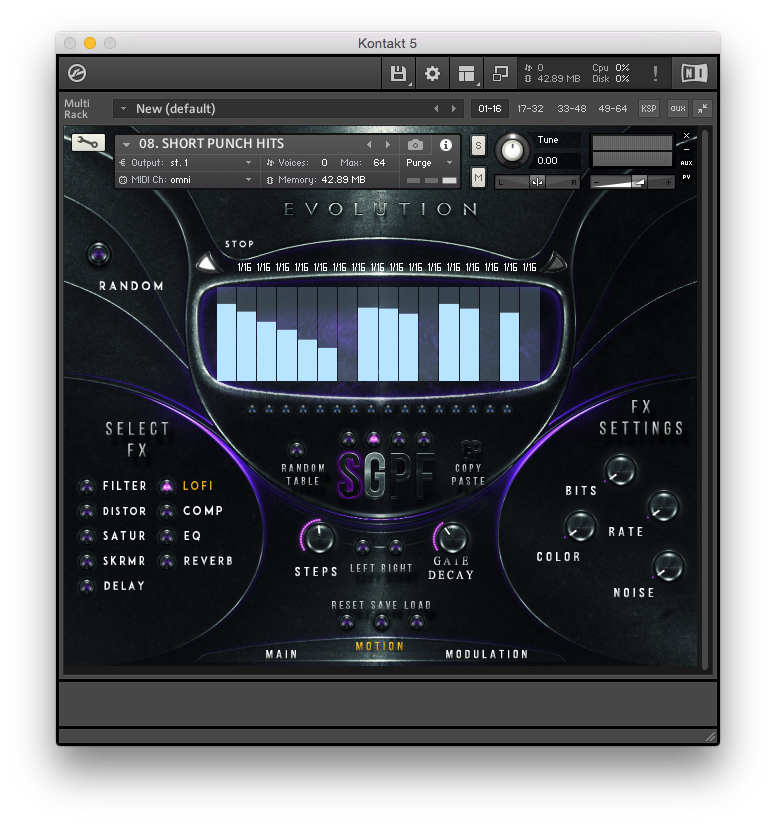Enable the FILTER effect toggle
This screenshot has width=776, height=826.
pyautogui.click(x=87, y=486)
